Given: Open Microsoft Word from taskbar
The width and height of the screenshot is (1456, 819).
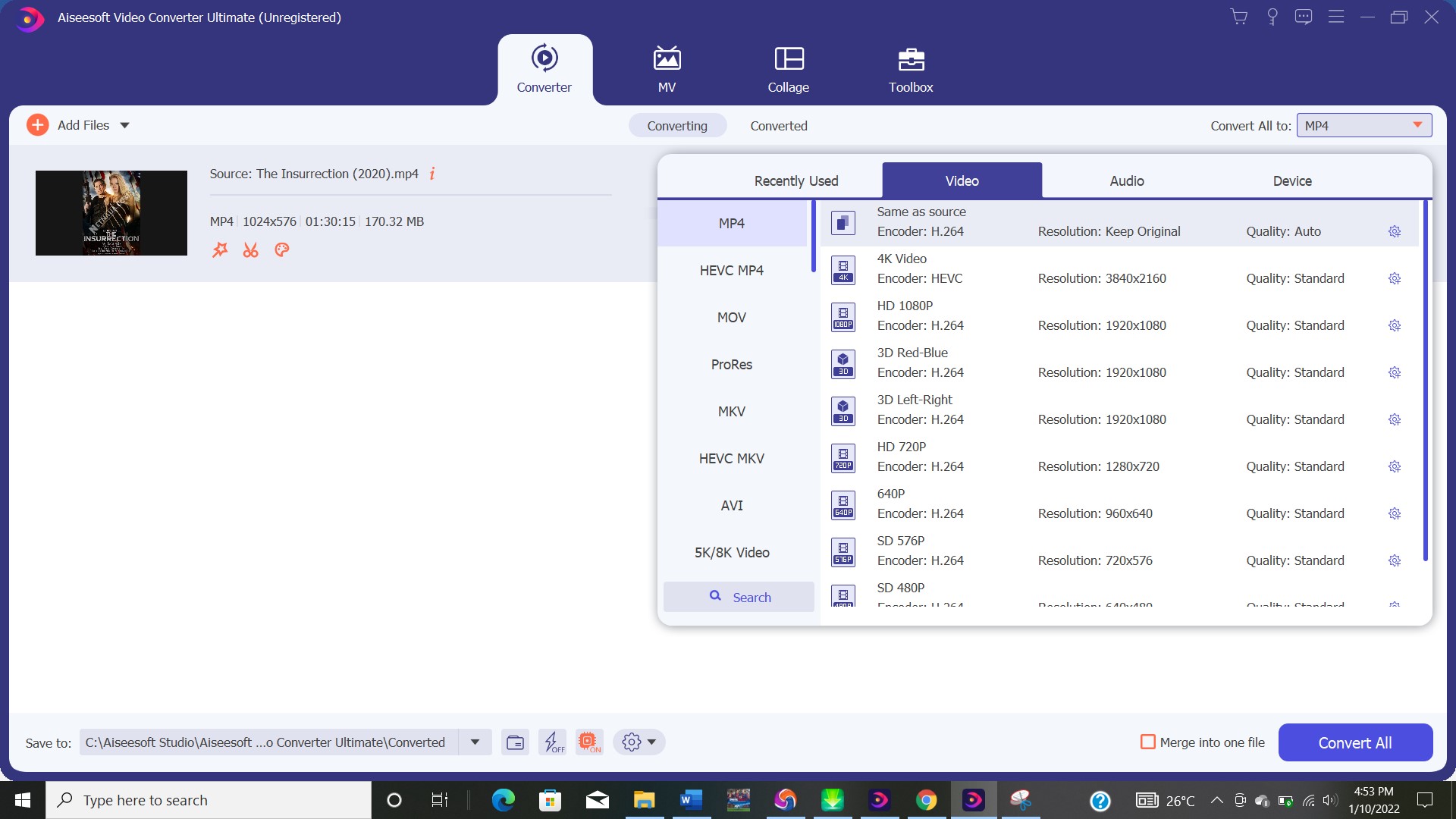Looking at the screenshot, I should pyautogui.click(x=691, y=800).
